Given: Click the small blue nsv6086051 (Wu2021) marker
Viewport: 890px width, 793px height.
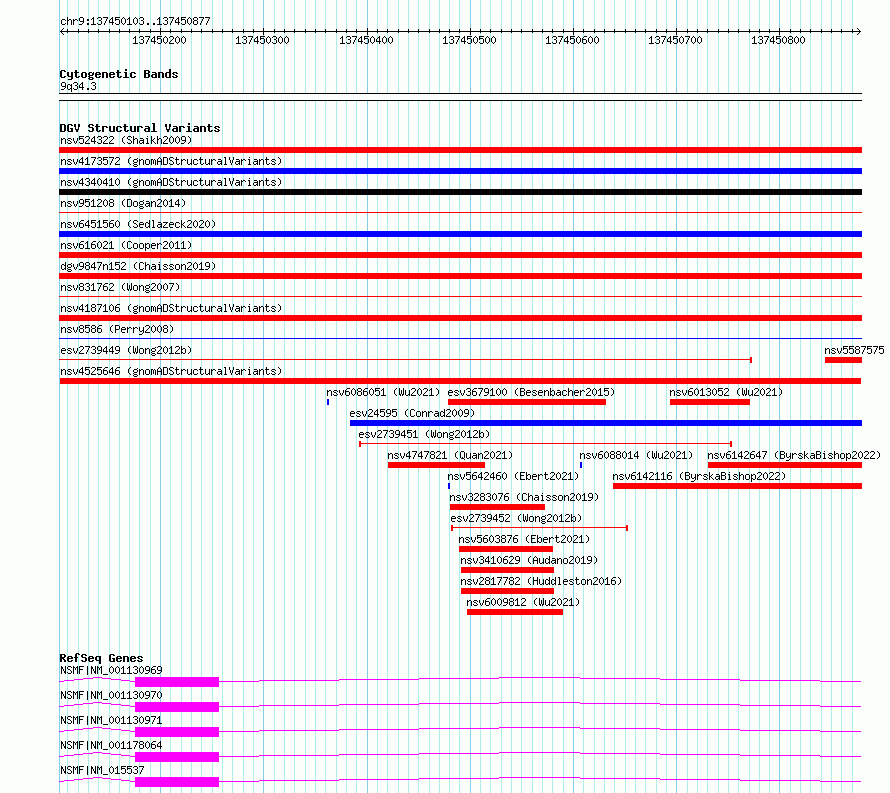Looking at the screenshot, I should pyautogui.click(x=328, y=402).
